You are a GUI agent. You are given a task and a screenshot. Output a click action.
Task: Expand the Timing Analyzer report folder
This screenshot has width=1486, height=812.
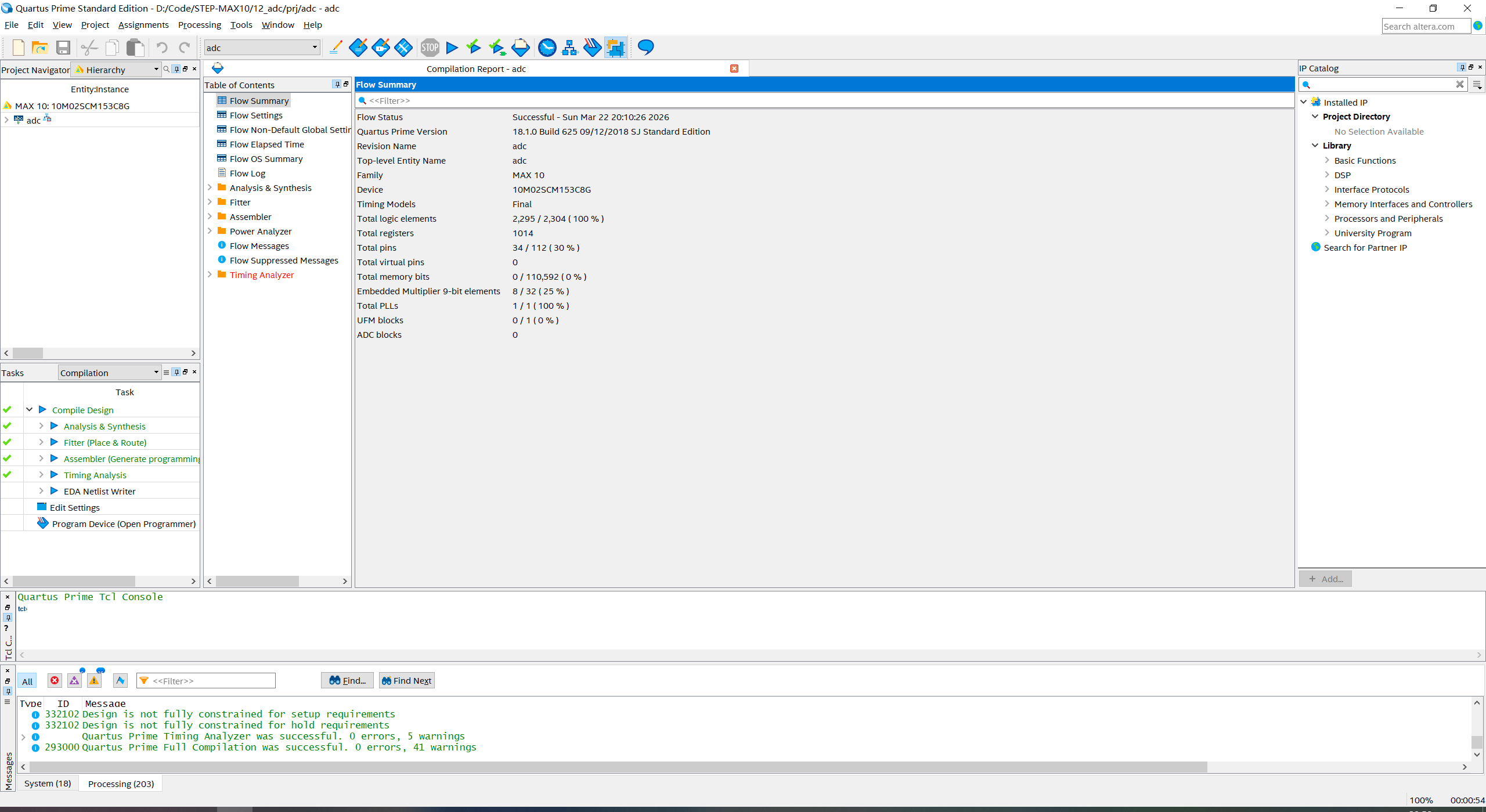click(210, 275)
